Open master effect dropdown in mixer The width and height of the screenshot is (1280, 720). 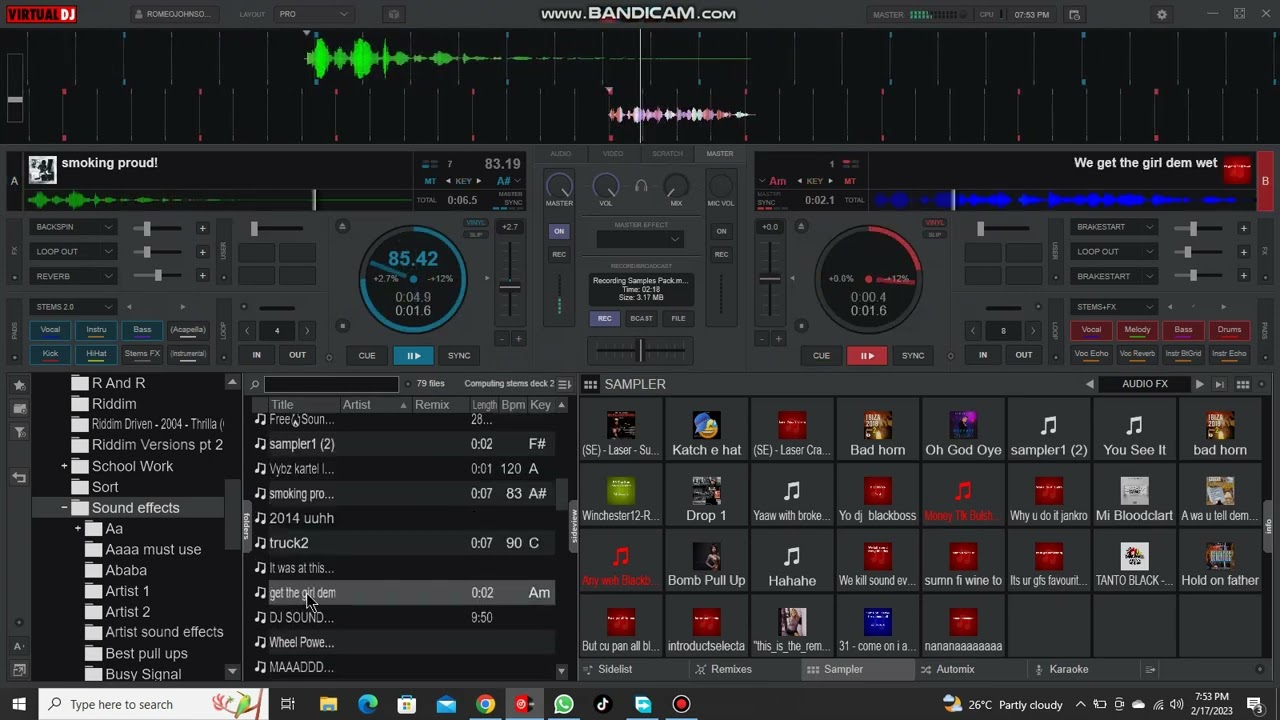click(640, 240)
